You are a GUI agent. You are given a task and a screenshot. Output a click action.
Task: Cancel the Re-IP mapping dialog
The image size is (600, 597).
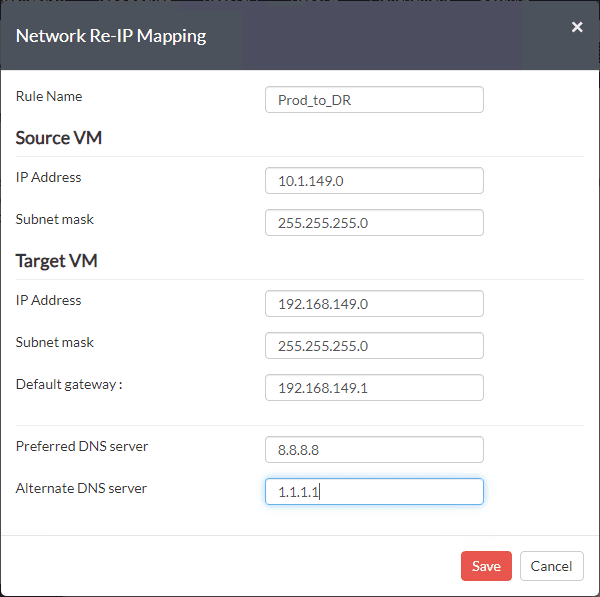click(551, 566)
